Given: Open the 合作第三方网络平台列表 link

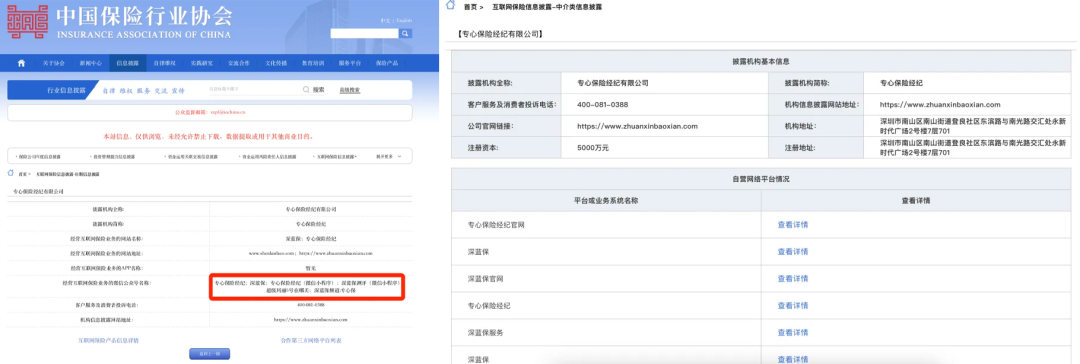Looking at the screenshot, I should point(312,341).
